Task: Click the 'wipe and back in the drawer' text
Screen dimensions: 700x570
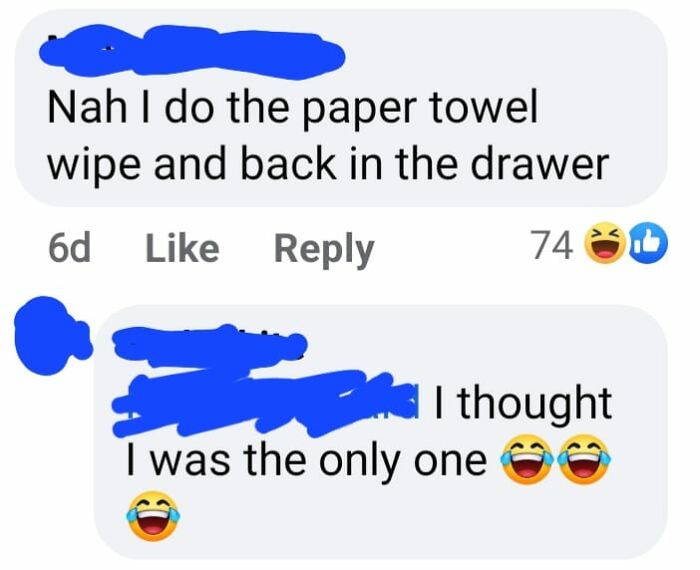Action: [328, 164]
